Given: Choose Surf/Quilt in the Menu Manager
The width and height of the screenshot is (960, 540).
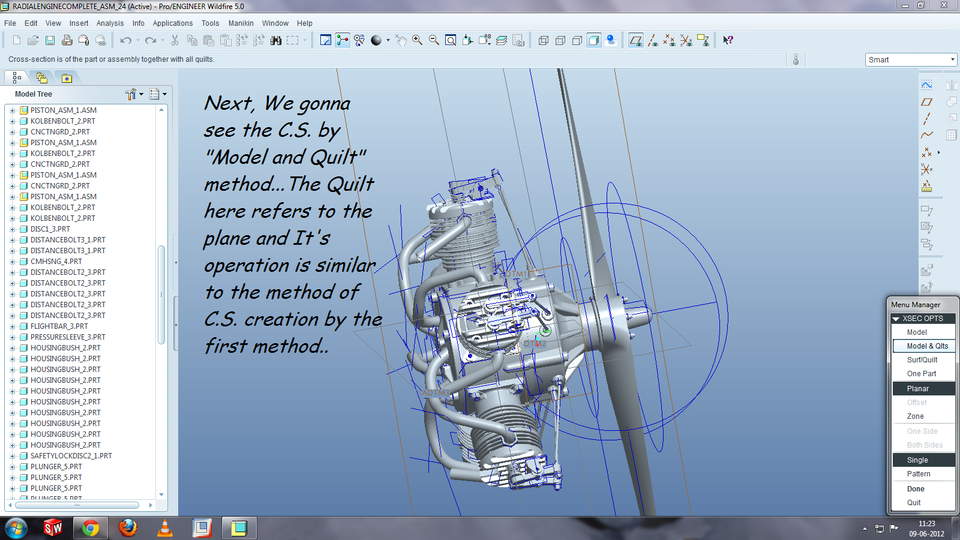Looking at the screenshot, I should click(x=921, y=360).
